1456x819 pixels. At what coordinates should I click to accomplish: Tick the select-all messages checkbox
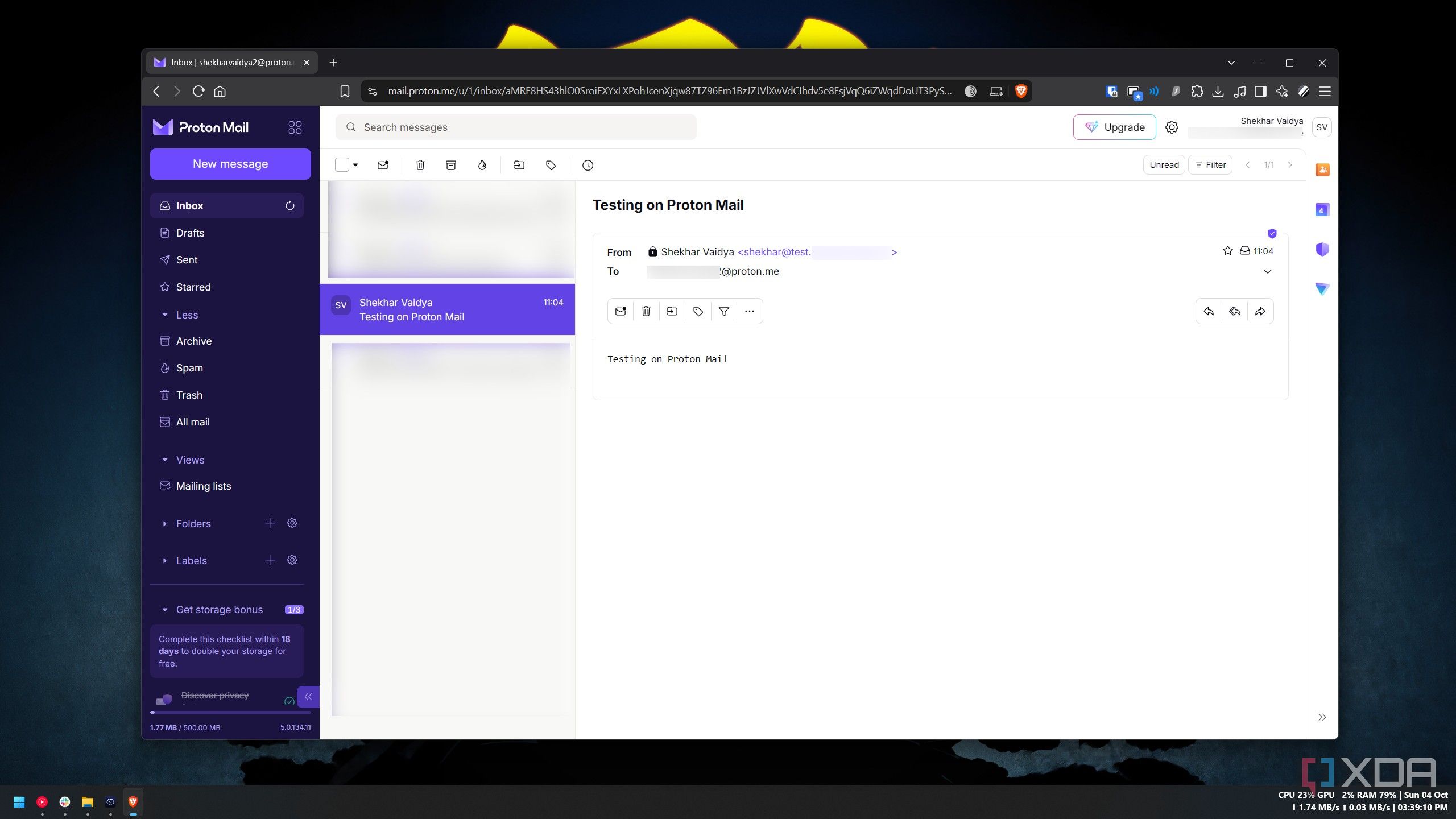(x=342, y=165)
